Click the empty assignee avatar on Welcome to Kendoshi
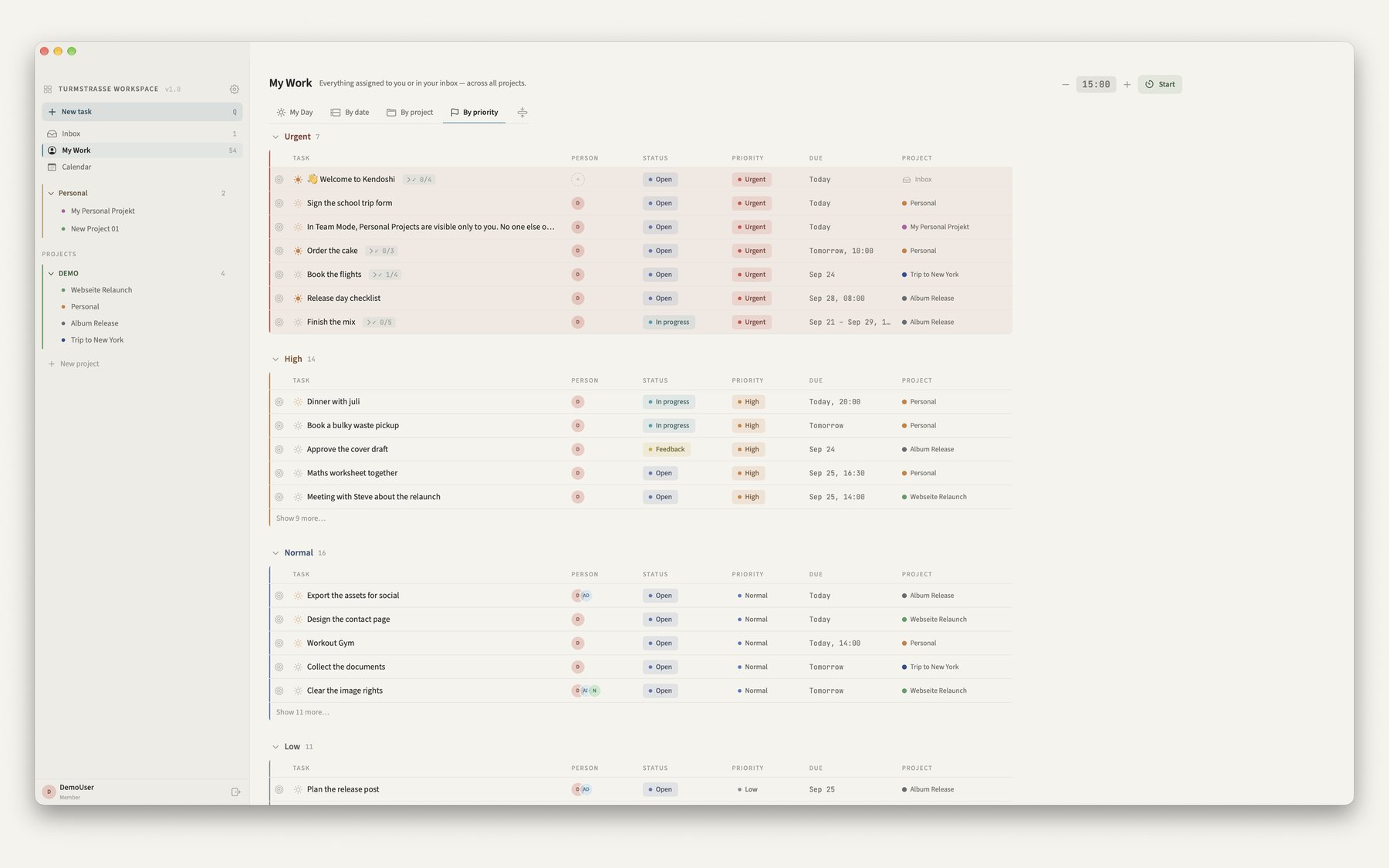Viewport: 1389px width, 868px height. pyautogui.click(x=578, y=180)
